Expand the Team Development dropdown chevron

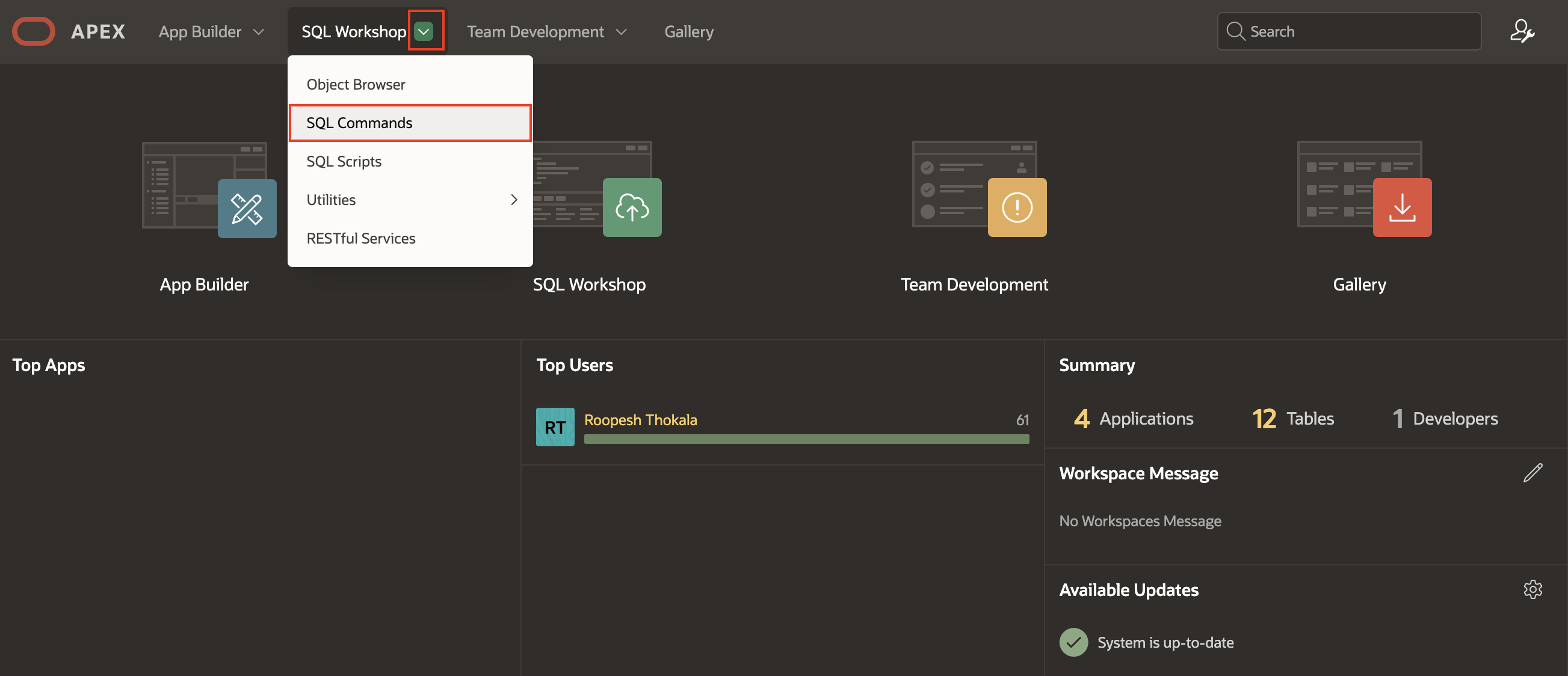622,32
